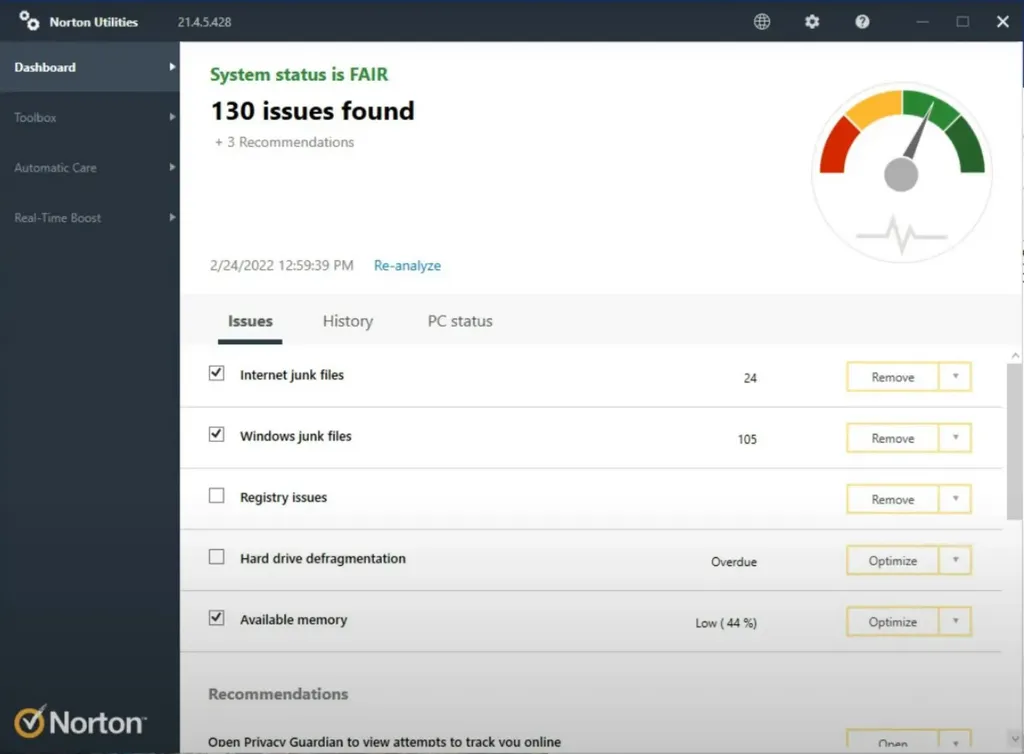Click Remove for Registry issues
The image size is (1024, 754).
[892, 499]
